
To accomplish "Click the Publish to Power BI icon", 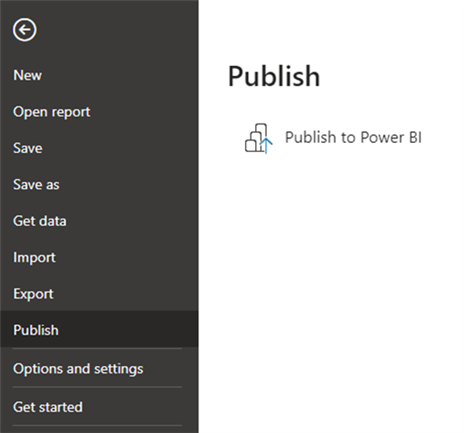I will pyautogui.click(x=259, y=138).
